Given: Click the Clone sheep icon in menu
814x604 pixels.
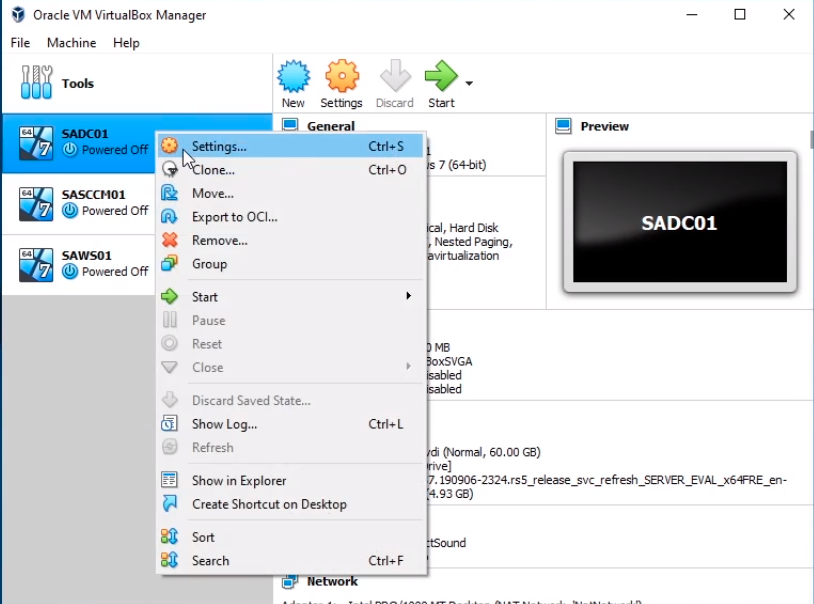Looking at the screenshot, I should (x=170, y=170).
